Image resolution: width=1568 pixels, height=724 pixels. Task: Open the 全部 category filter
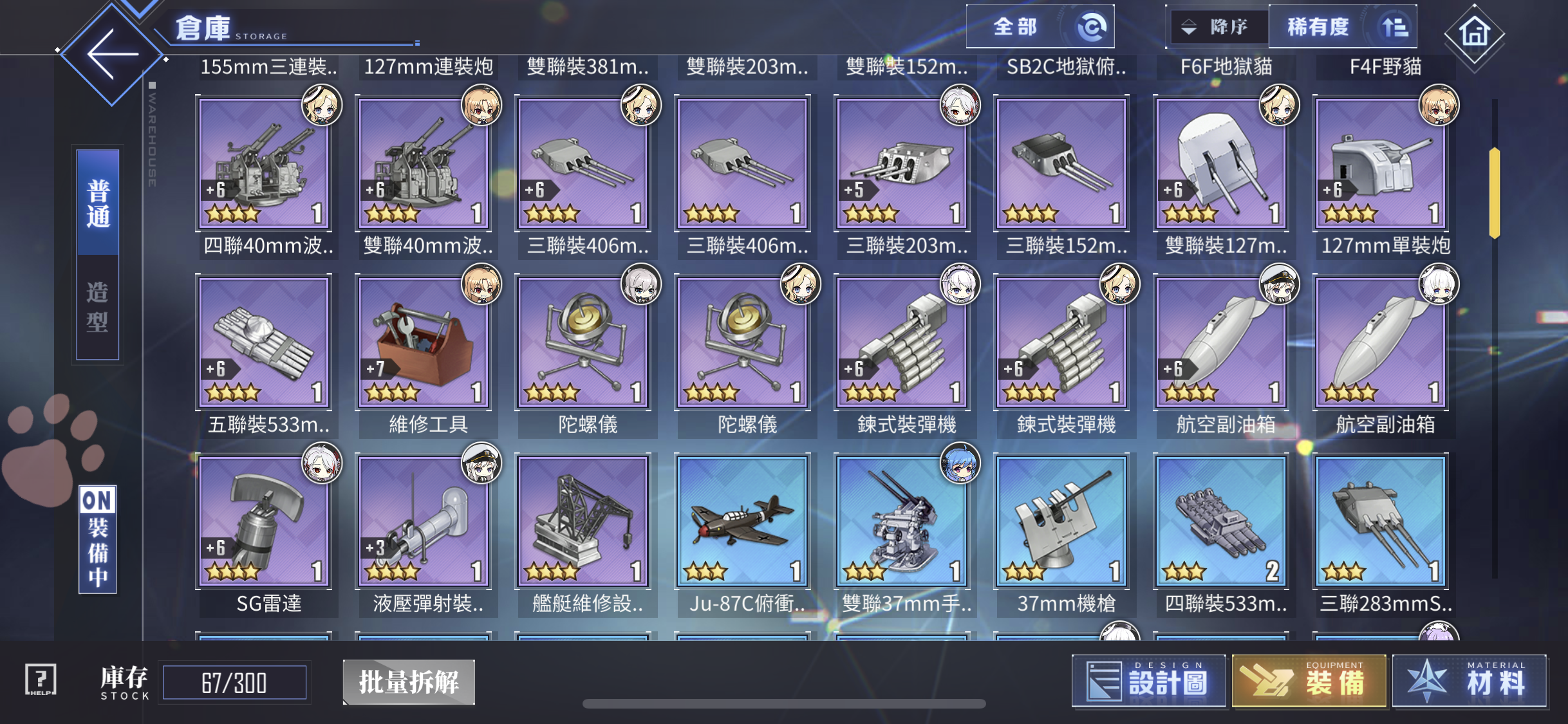click(1040, 27)
